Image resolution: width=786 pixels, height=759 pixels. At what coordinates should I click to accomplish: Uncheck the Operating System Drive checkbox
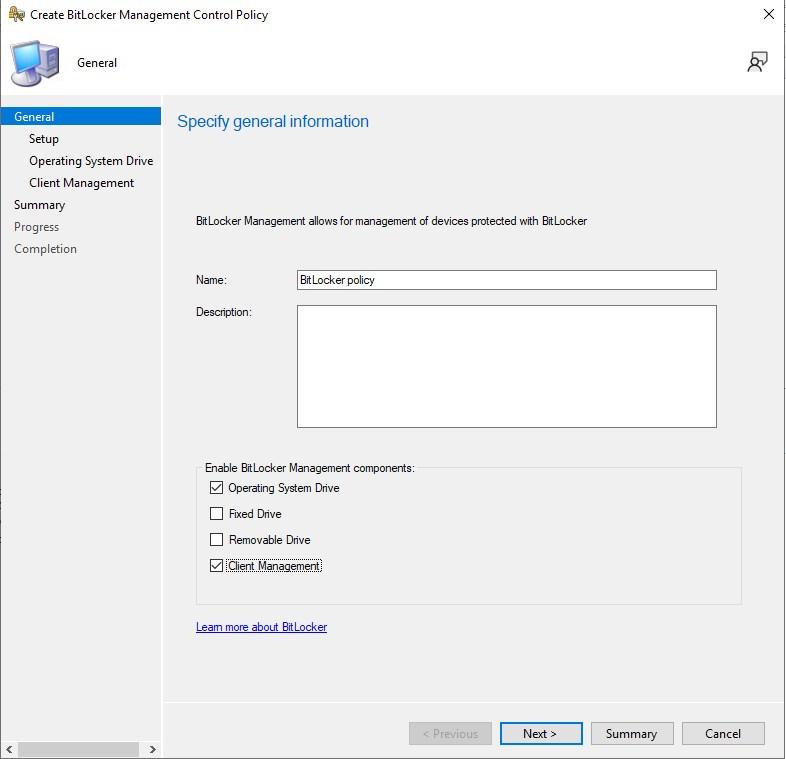click(x=216, y=488)
